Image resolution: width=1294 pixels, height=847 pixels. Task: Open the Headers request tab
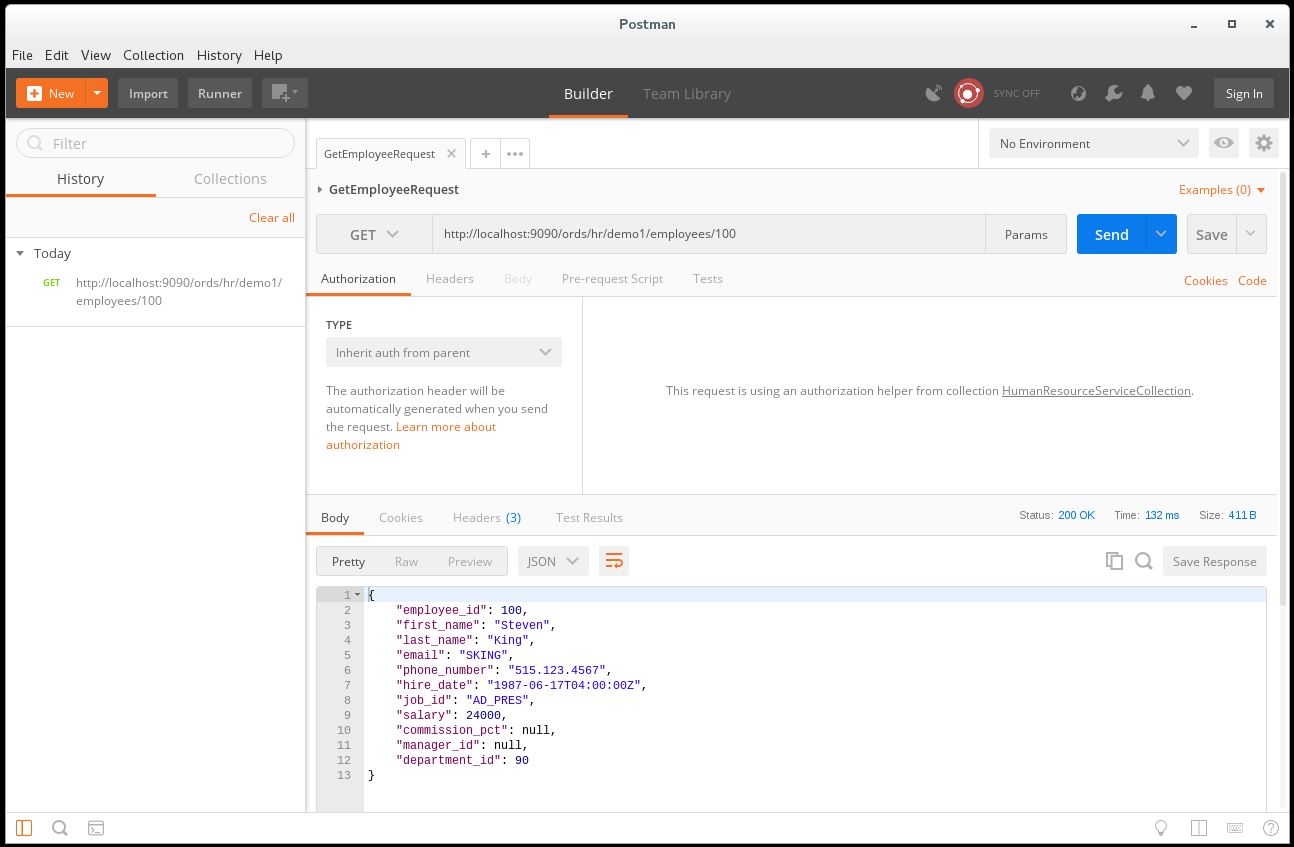pos(449,279)
